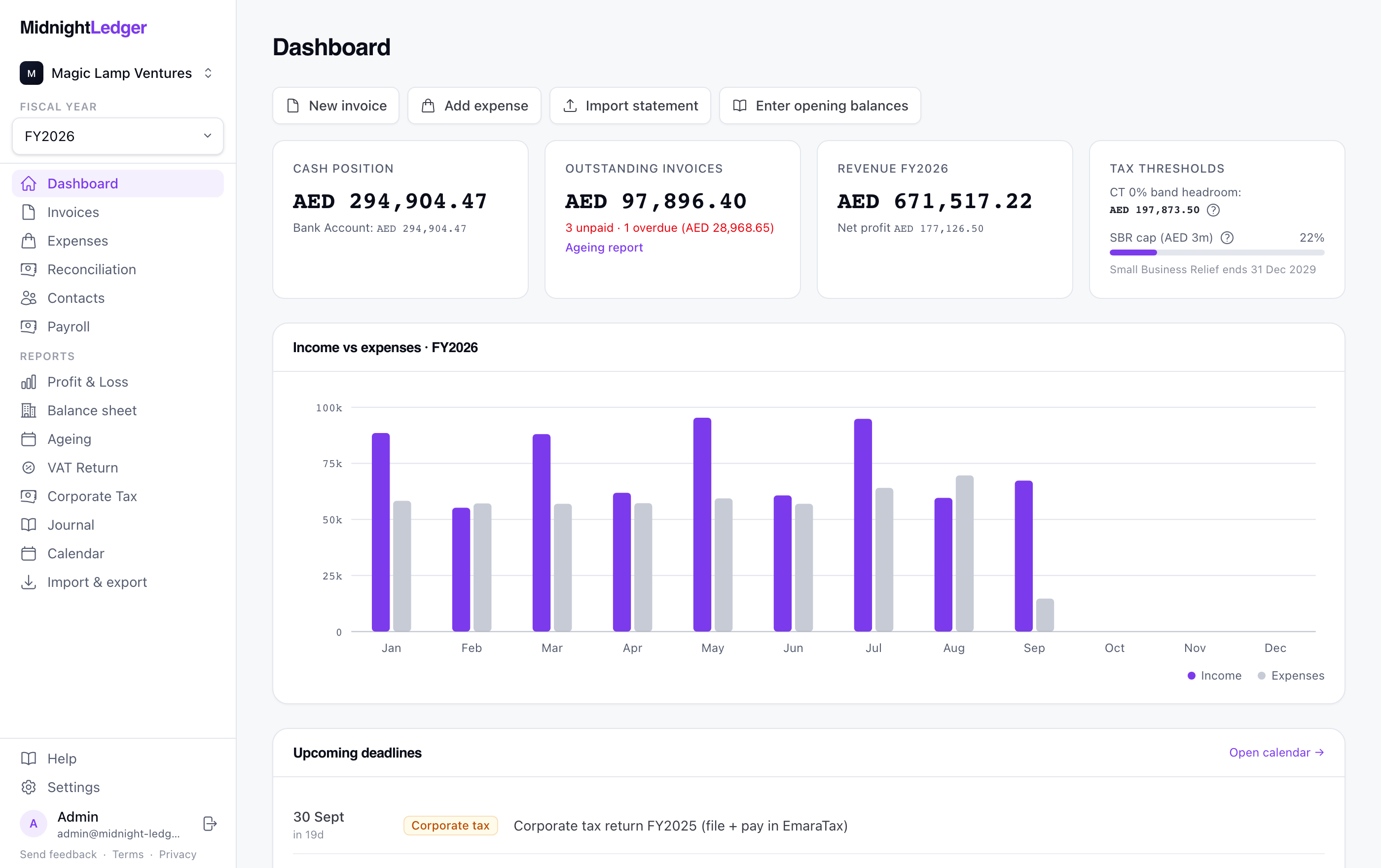This screenshot has width=1381, height=868.
Task: Open the Privacy link
Action: (178, 854)
